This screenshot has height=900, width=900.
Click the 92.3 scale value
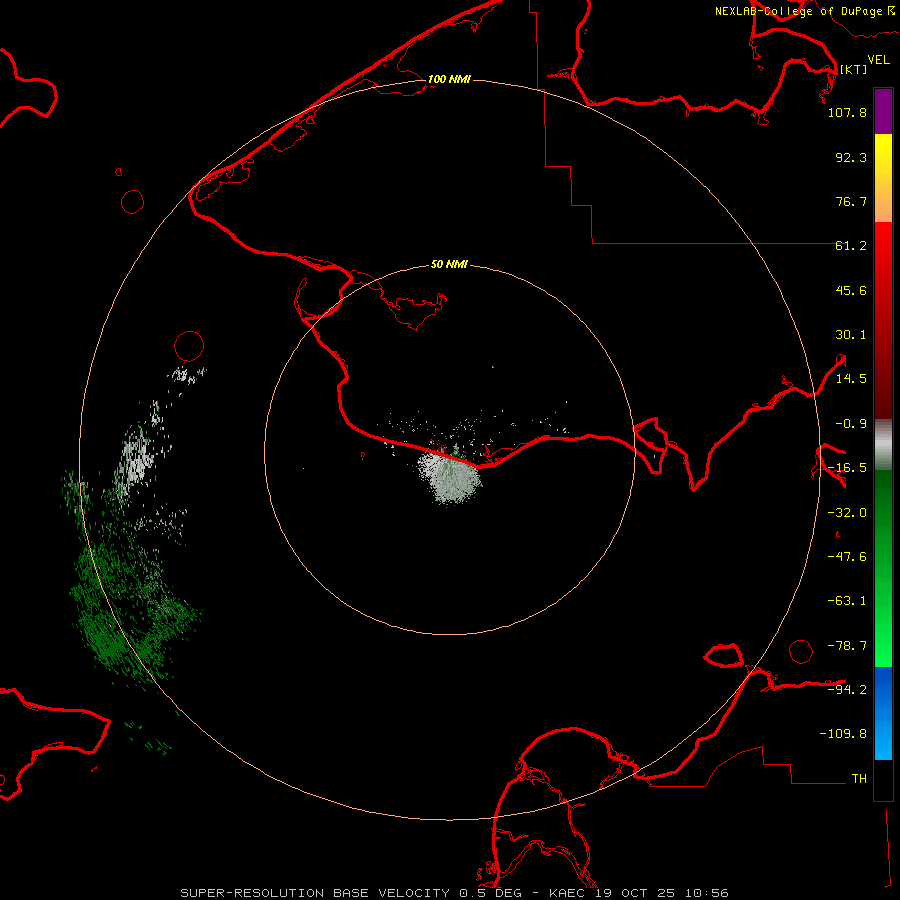pyautogui.click(x=851, y=157)
